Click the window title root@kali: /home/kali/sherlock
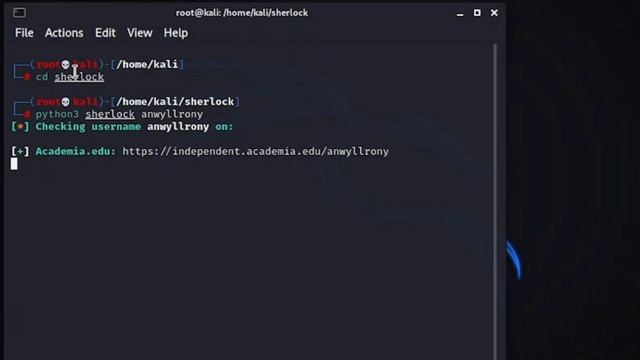The height and width of the screenshot is (360, 640). (x=242, y=13)
